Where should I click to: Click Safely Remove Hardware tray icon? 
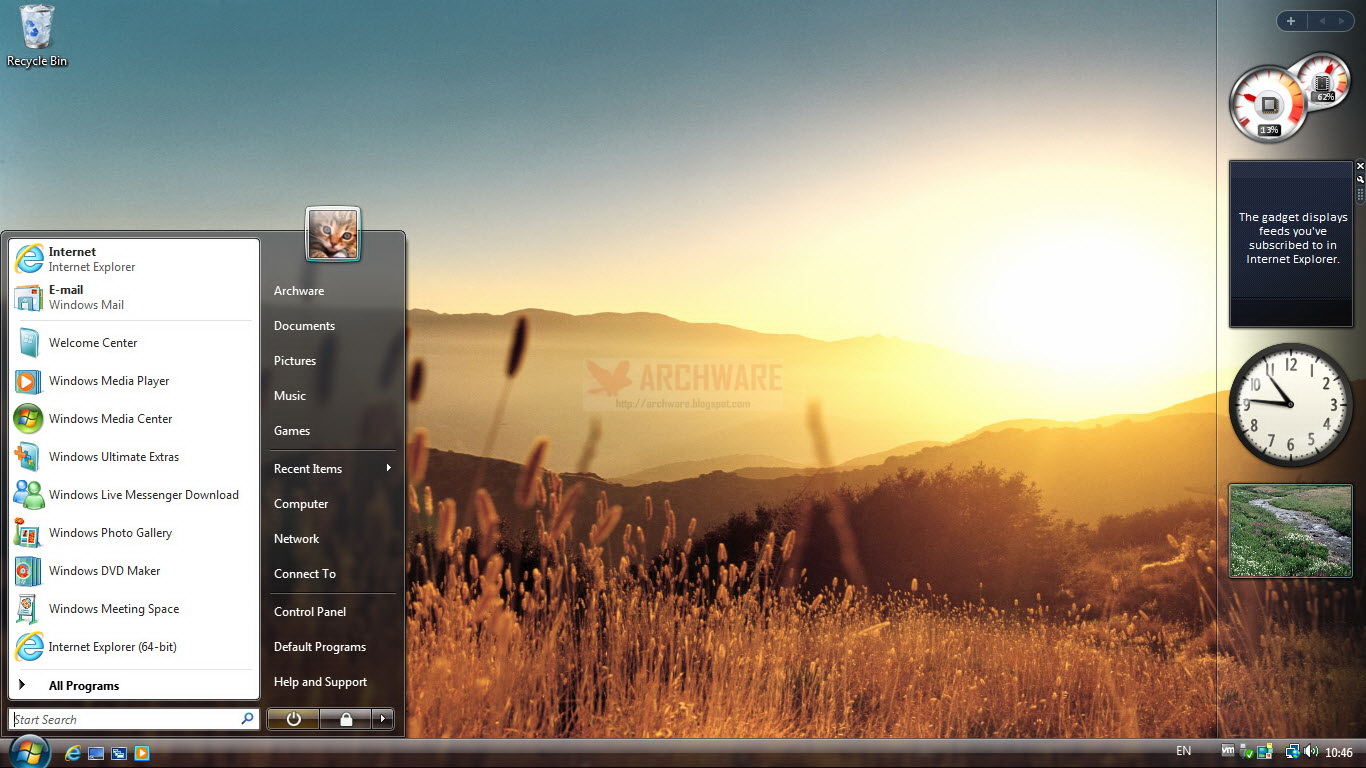point(1246,751)
